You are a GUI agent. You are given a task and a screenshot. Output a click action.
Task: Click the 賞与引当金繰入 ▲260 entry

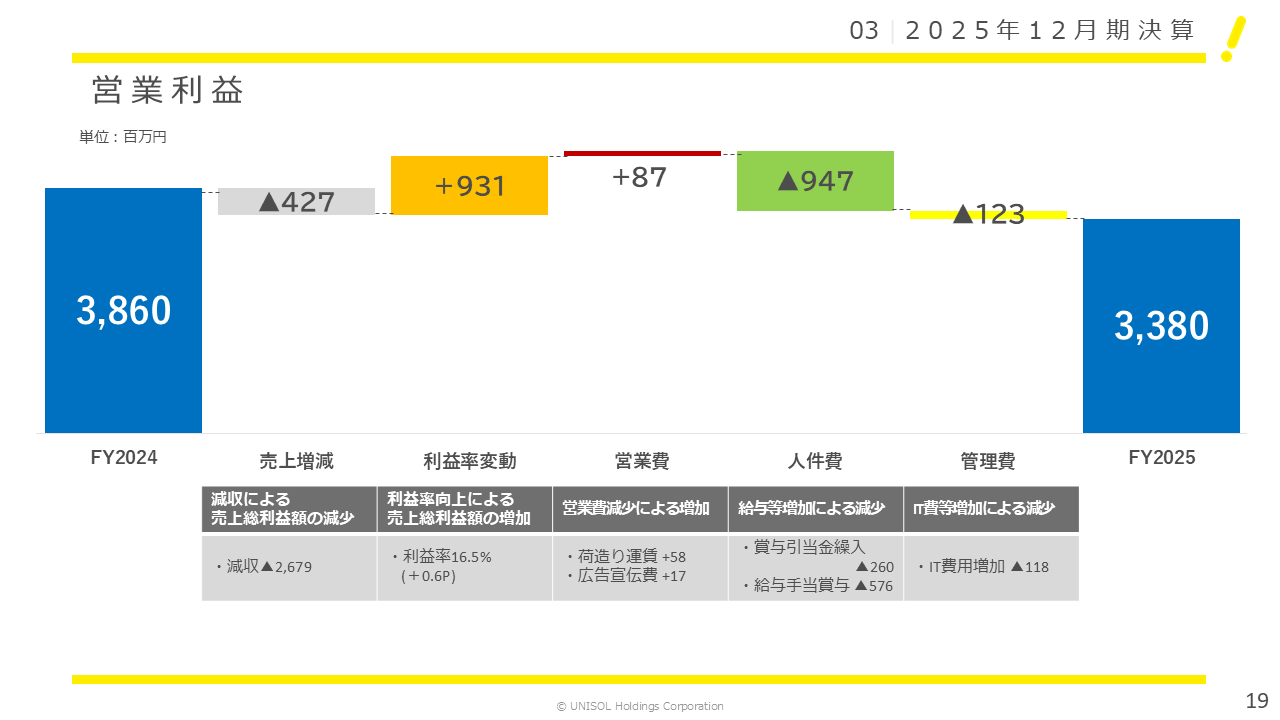coord(817,557)
